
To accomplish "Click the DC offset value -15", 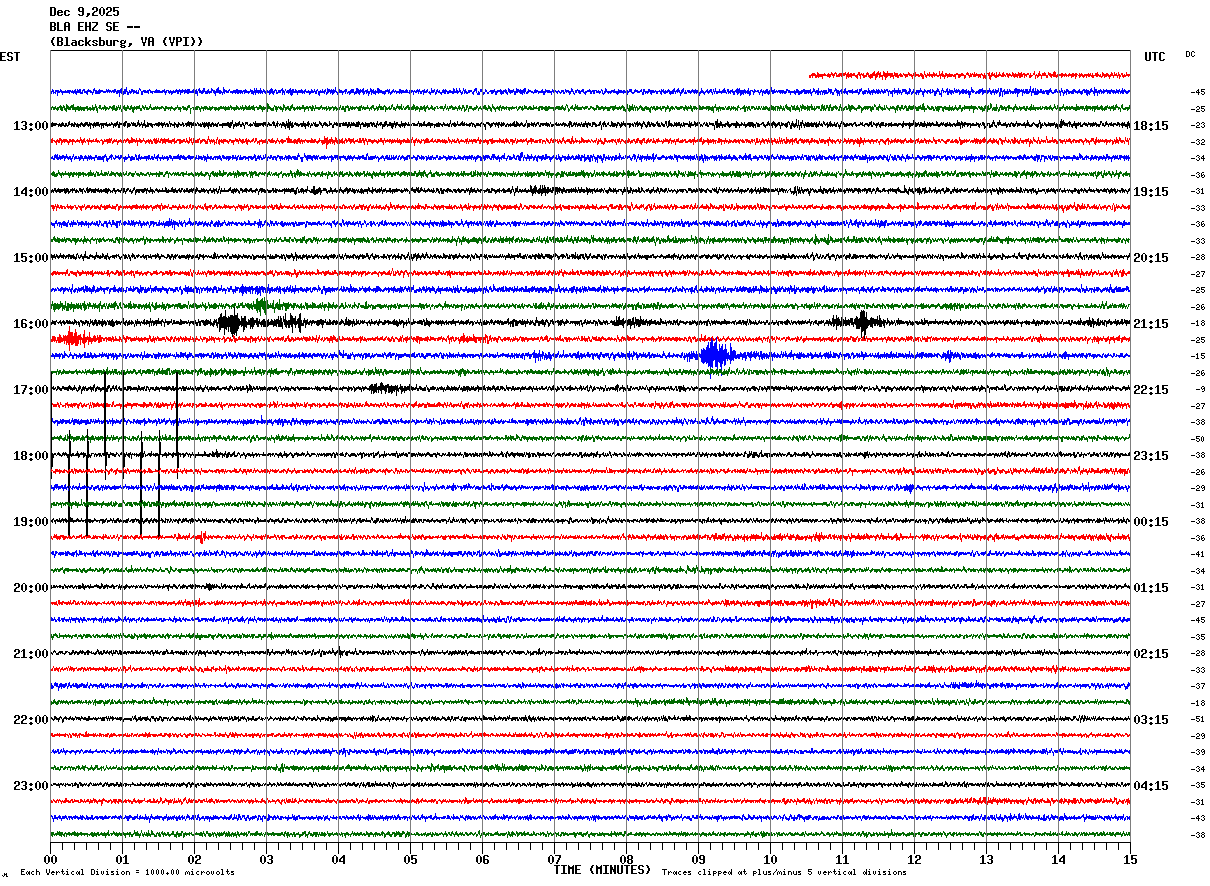I will pos(1198,356).
